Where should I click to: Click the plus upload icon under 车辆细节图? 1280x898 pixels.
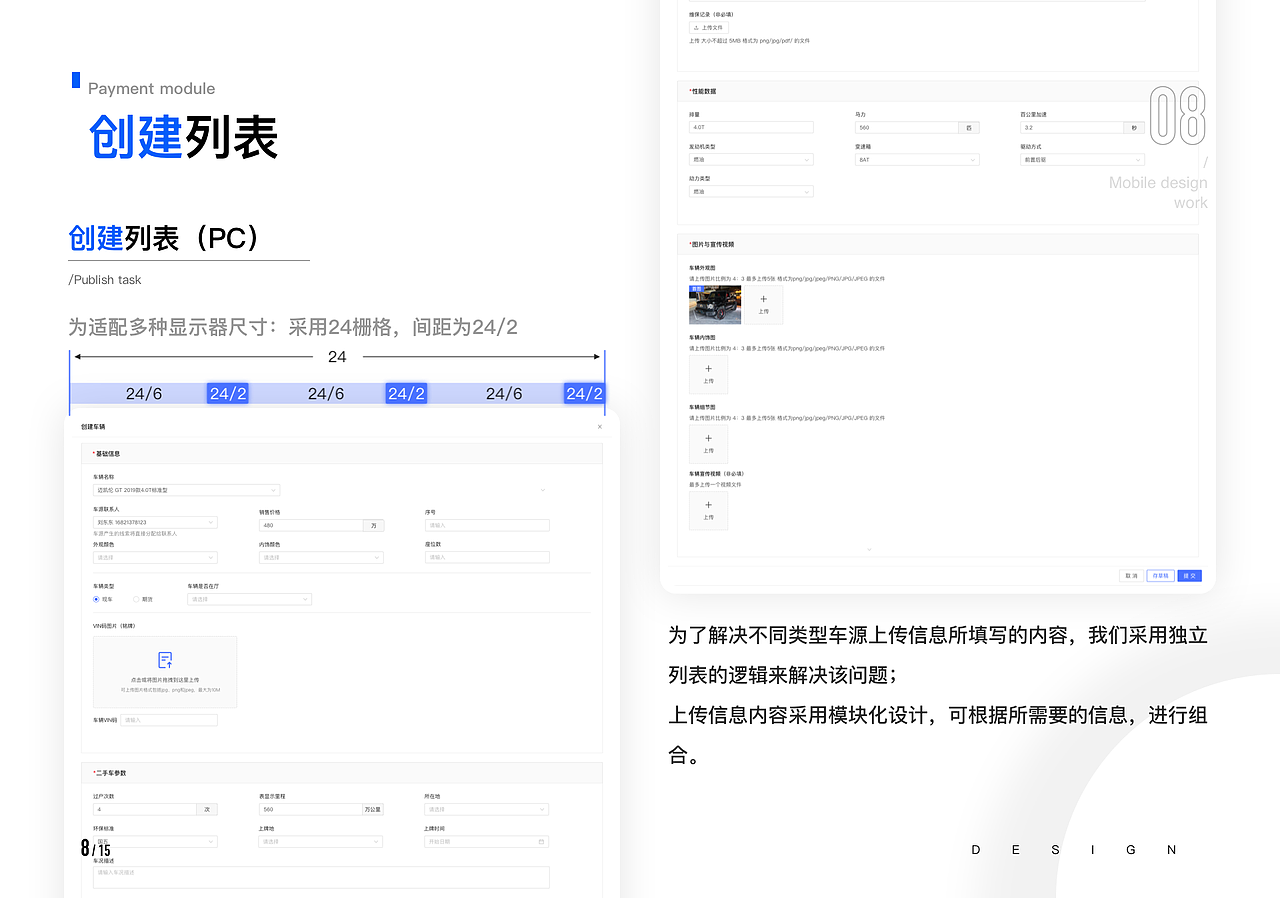pos(708,443)
